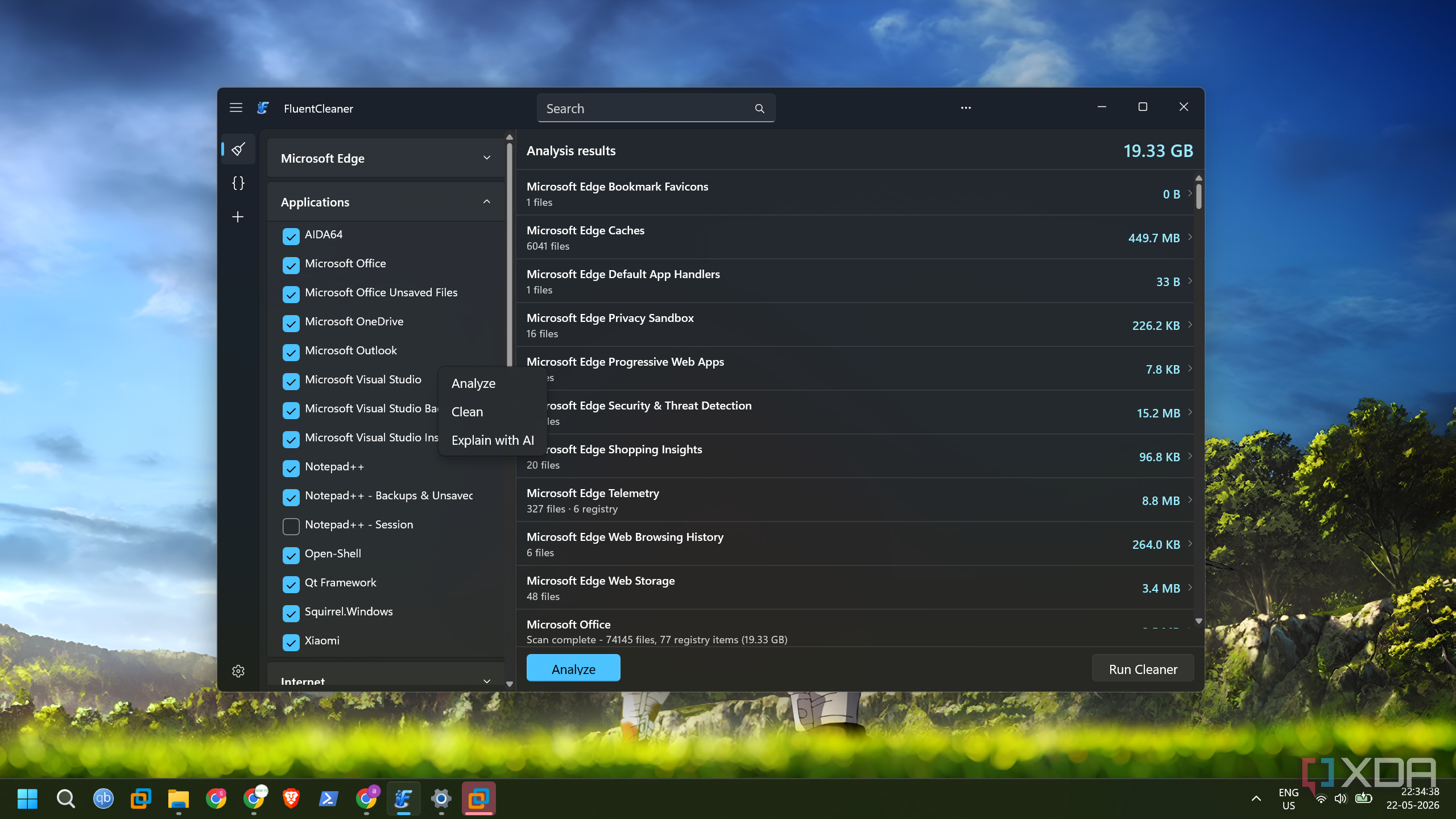Open taskbar Search

pos(65,799)
